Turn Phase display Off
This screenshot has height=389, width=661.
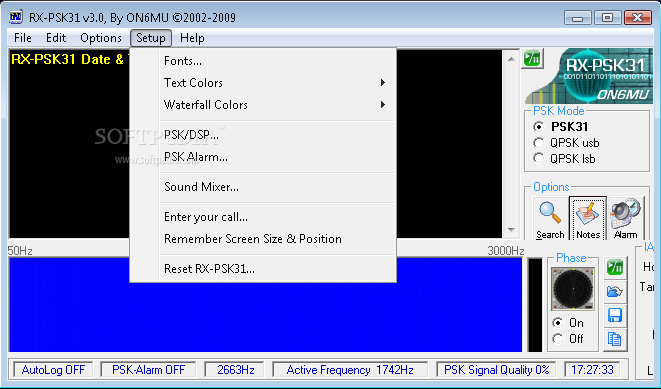tap(557, 338)
